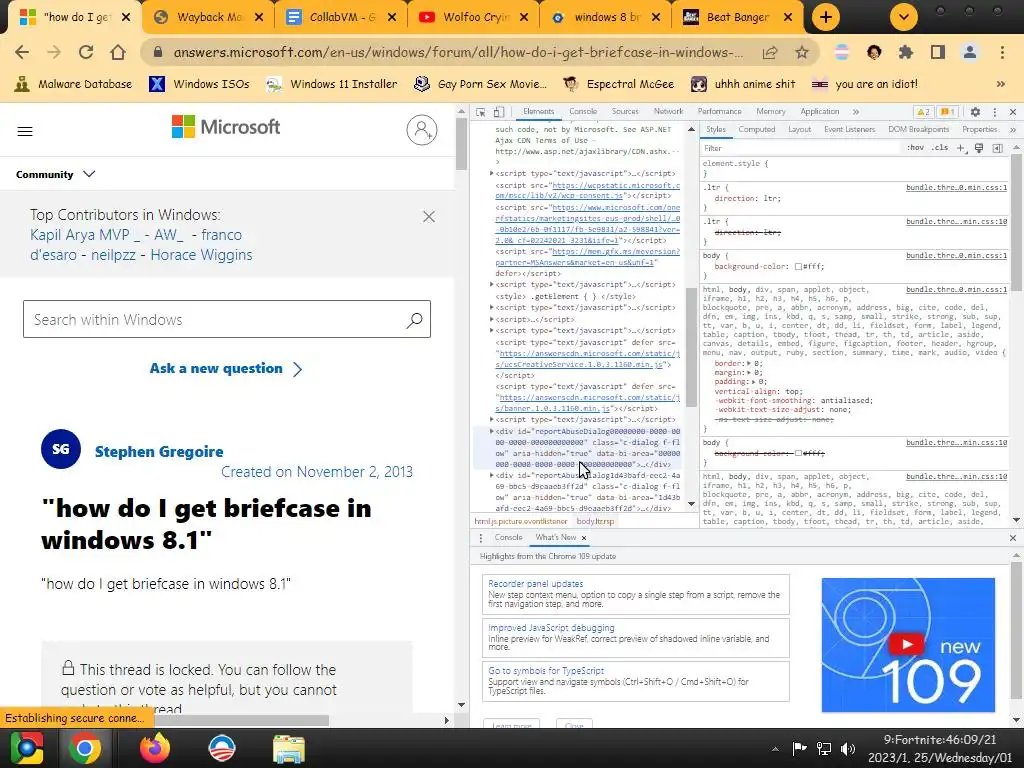Switch to the Console panel tab

[x=583, y=112]
